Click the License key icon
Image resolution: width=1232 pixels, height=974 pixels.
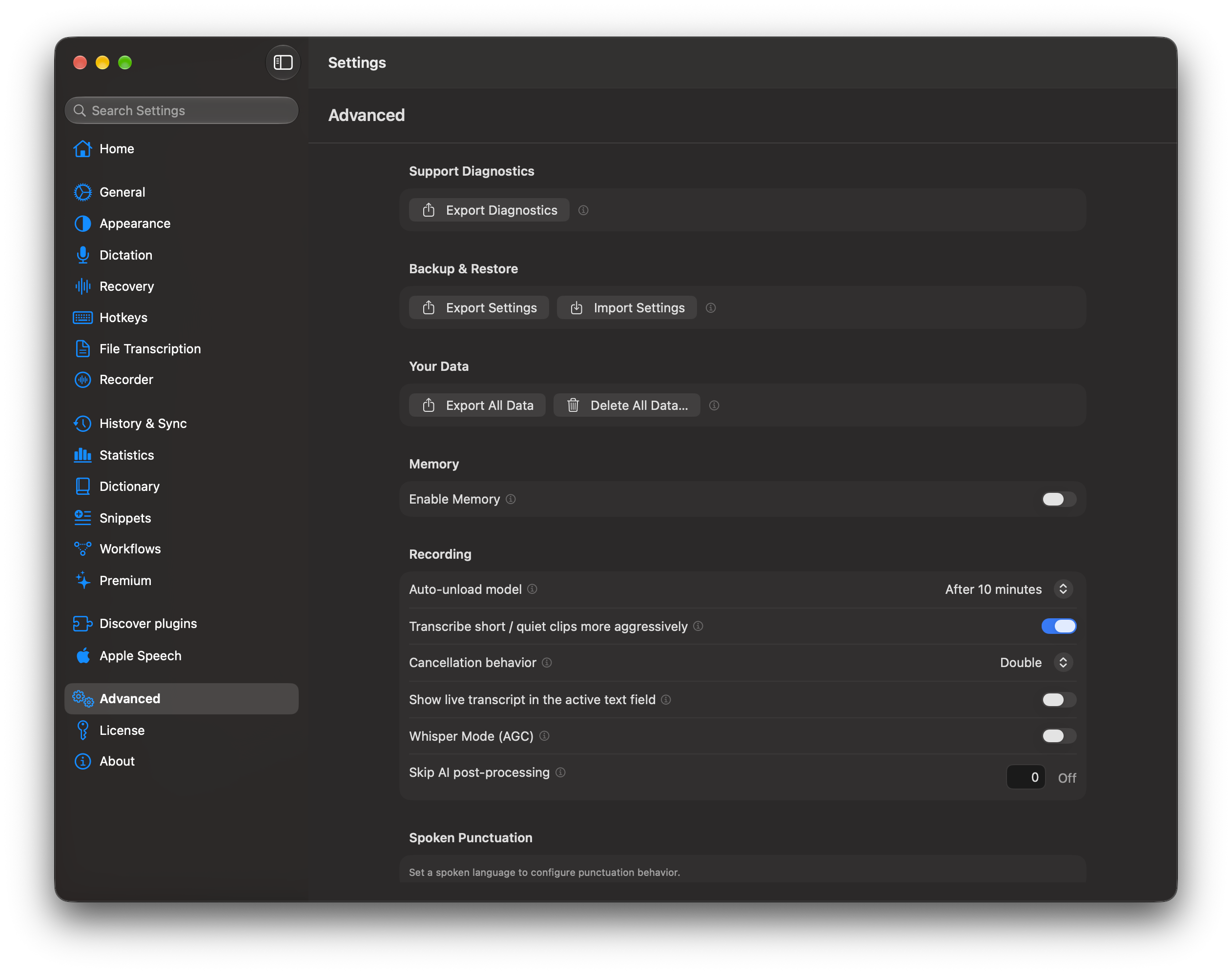[x=82, y=730]
